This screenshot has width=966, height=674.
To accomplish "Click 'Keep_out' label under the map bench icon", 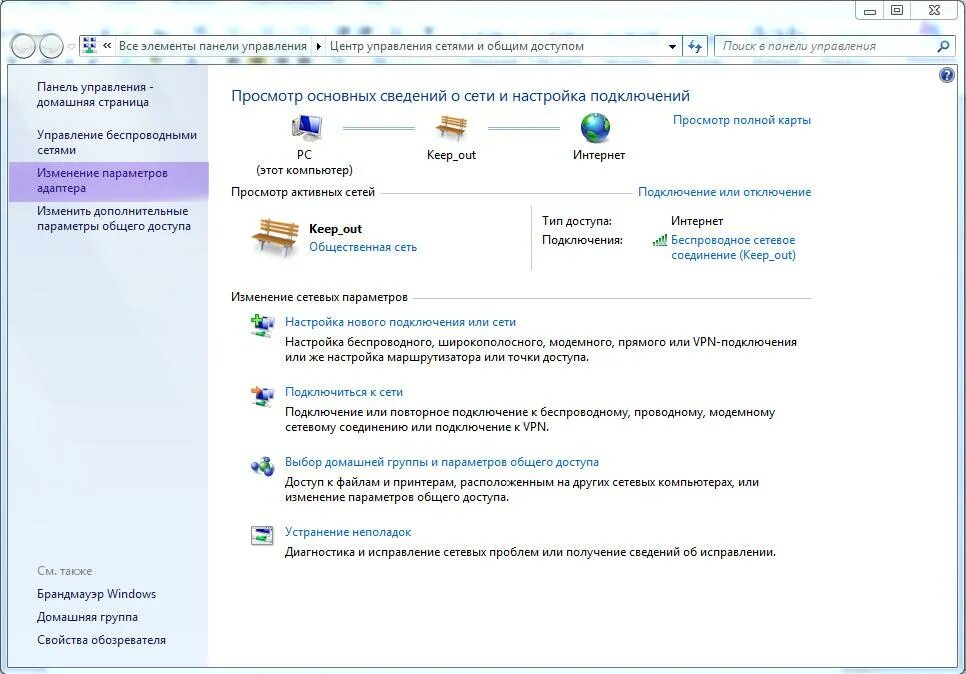I will 452,155.
